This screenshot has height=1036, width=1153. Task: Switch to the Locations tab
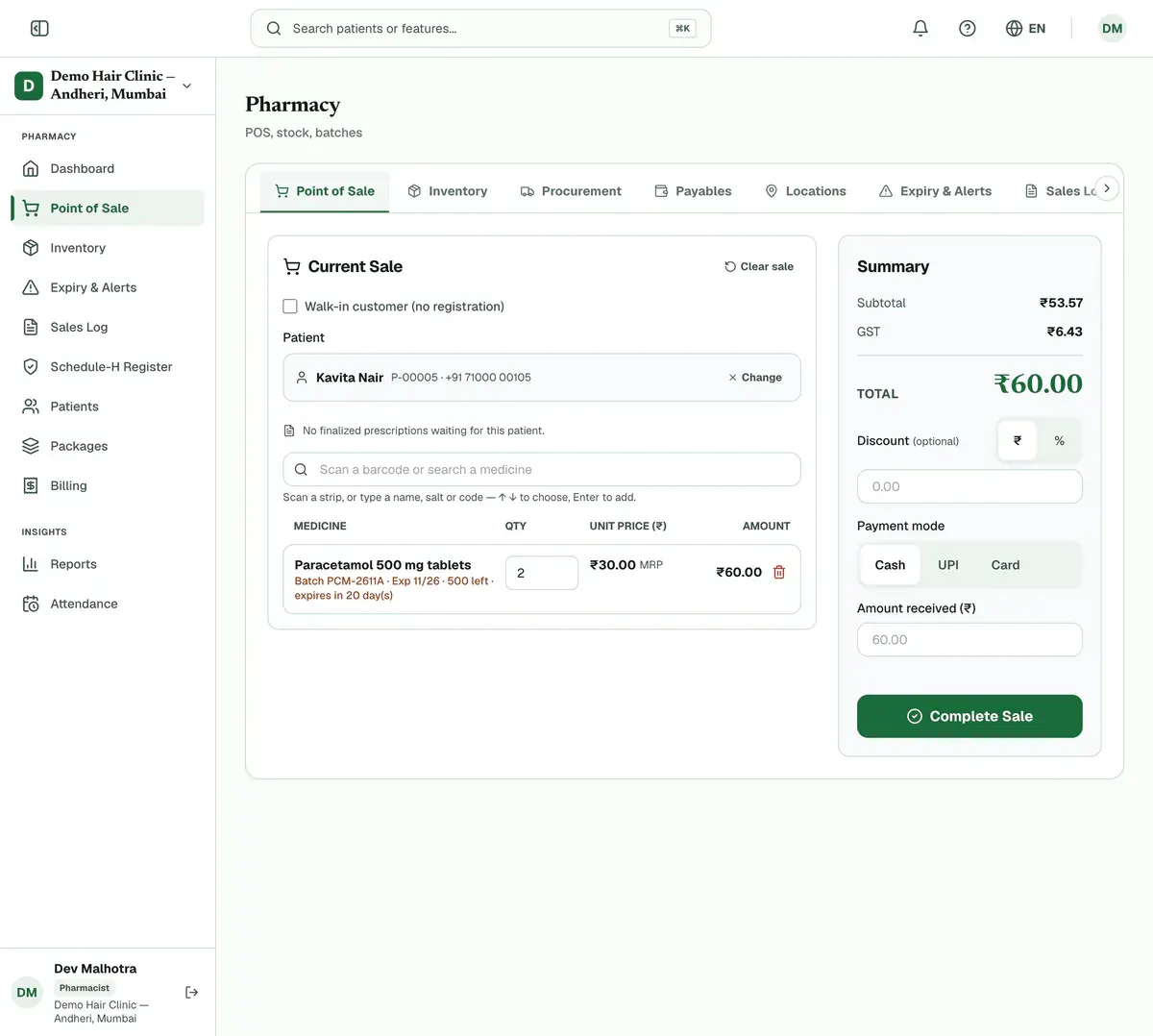click(x=805, y=191)
